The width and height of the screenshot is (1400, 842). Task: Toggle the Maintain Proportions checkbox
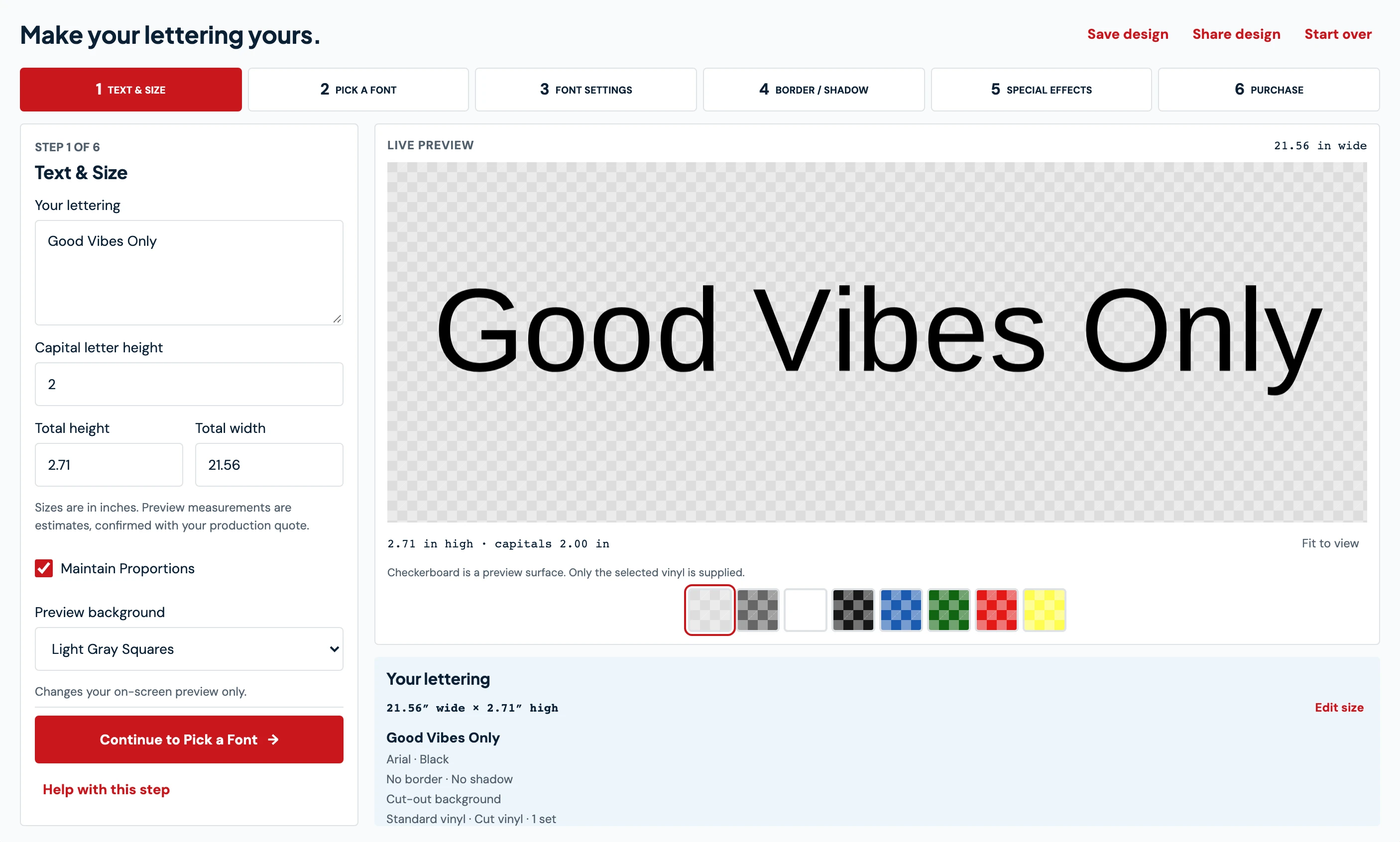point(44,568)
